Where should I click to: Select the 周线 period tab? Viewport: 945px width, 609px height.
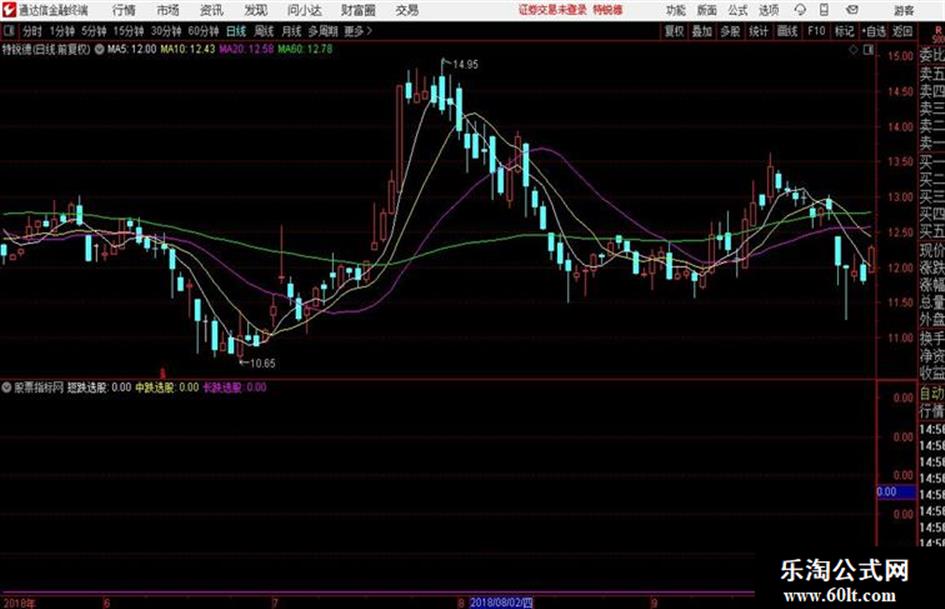pyautogui.click(x=264, y=31)
